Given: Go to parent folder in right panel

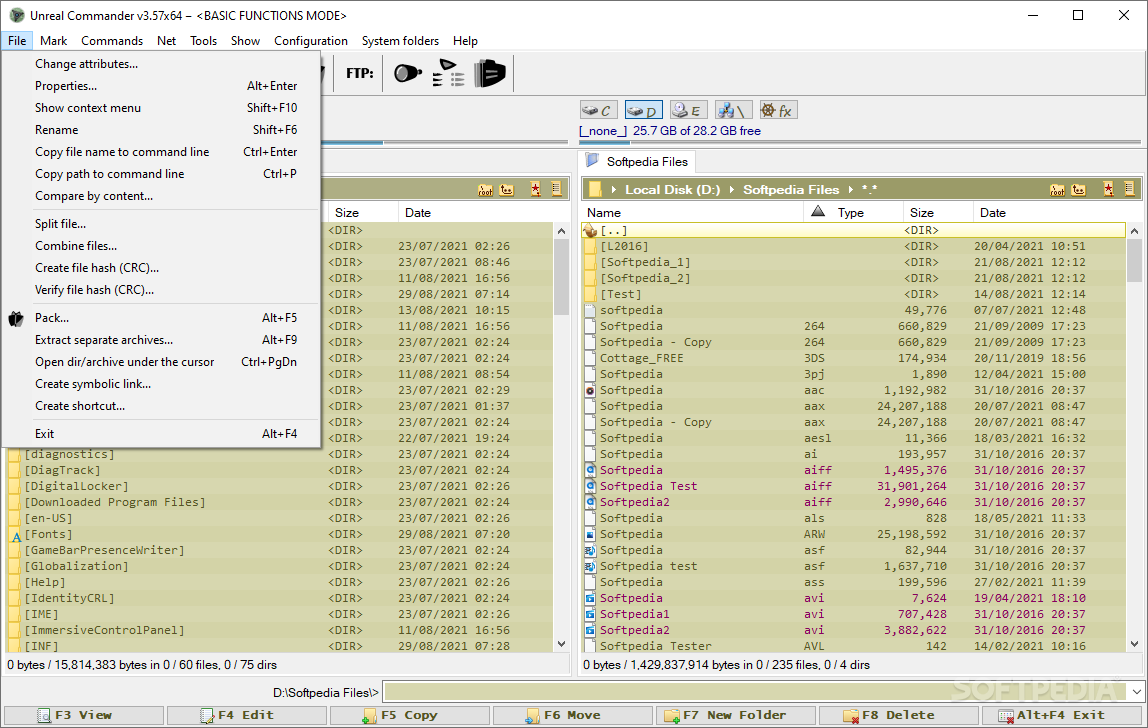Looking at the screenshot, I should (x=1079, y=190).
